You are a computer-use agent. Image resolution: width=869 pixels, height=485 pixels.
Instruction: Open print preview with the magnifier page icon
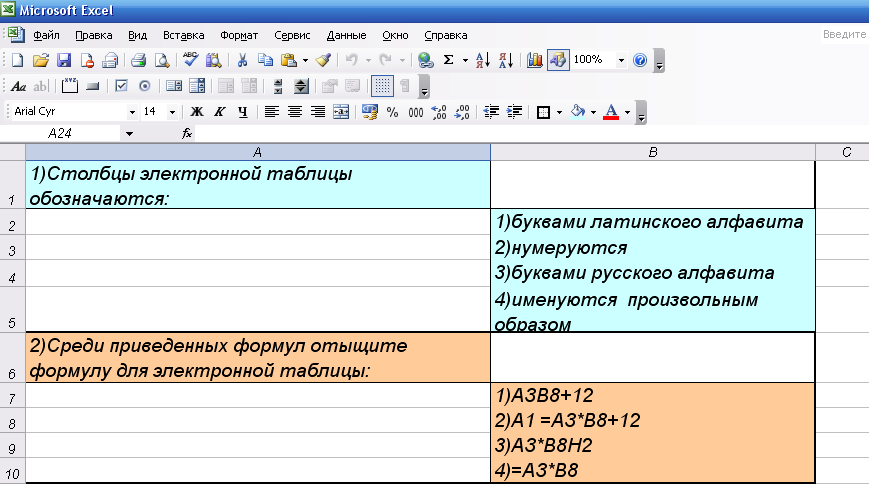(x=162, y=60)
